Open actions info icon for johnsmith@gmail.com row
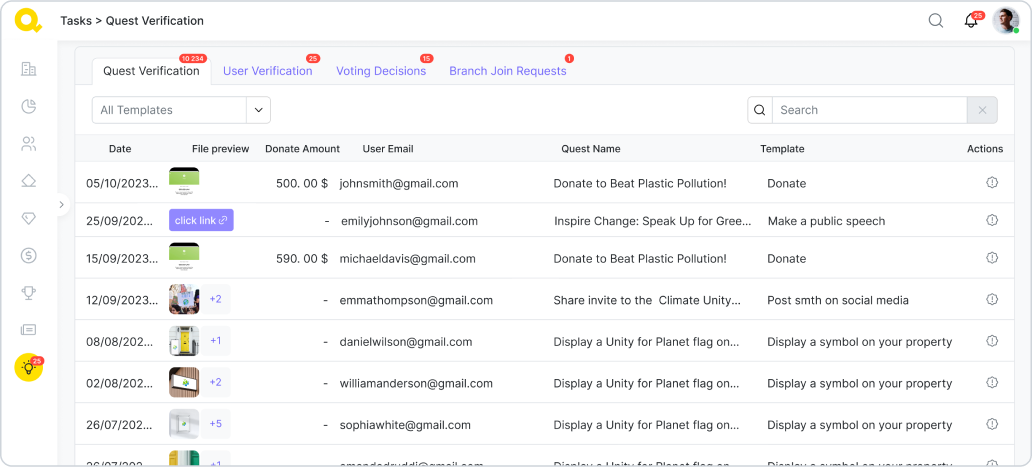 (992, 183)
